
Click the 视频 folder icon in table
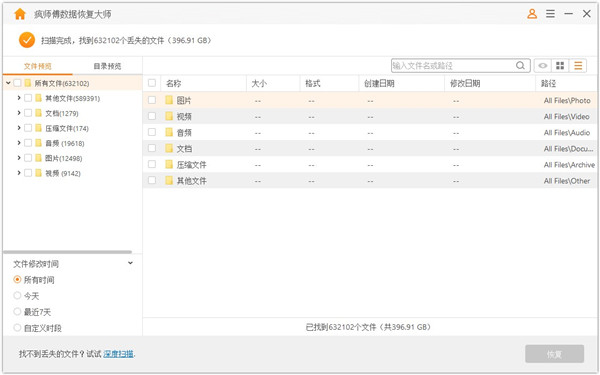click(169, 116)
